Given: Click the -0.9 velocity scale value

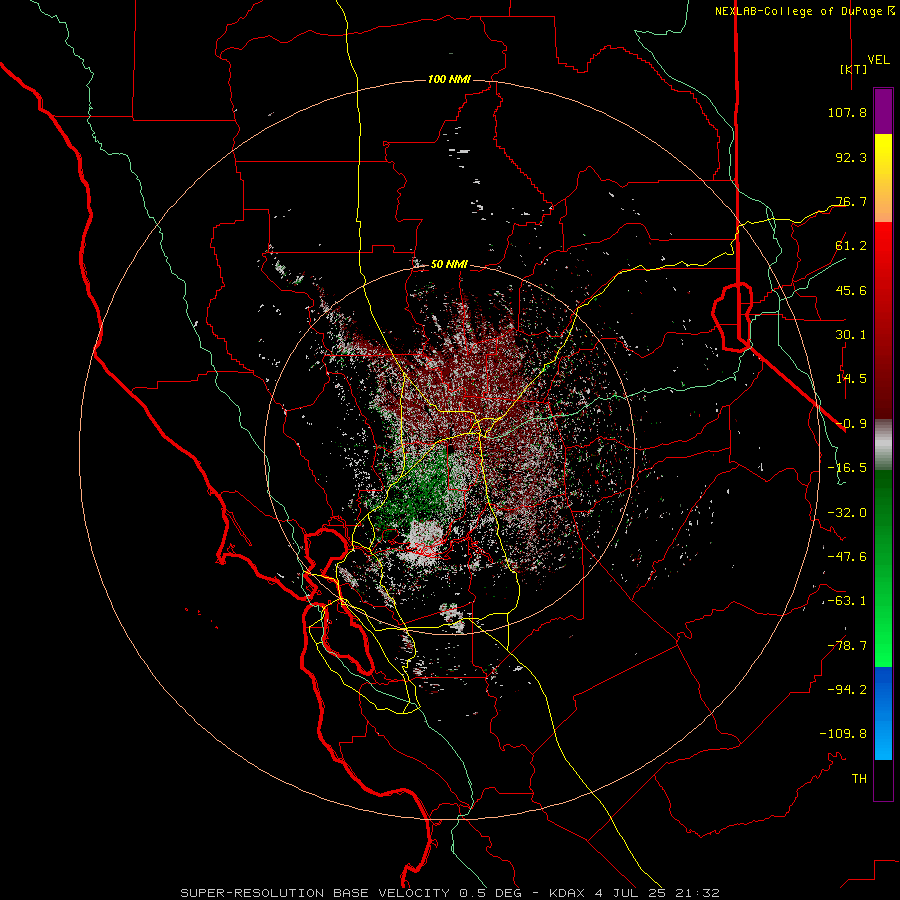Looking at the screenshot, I should (x=851, y=424).
